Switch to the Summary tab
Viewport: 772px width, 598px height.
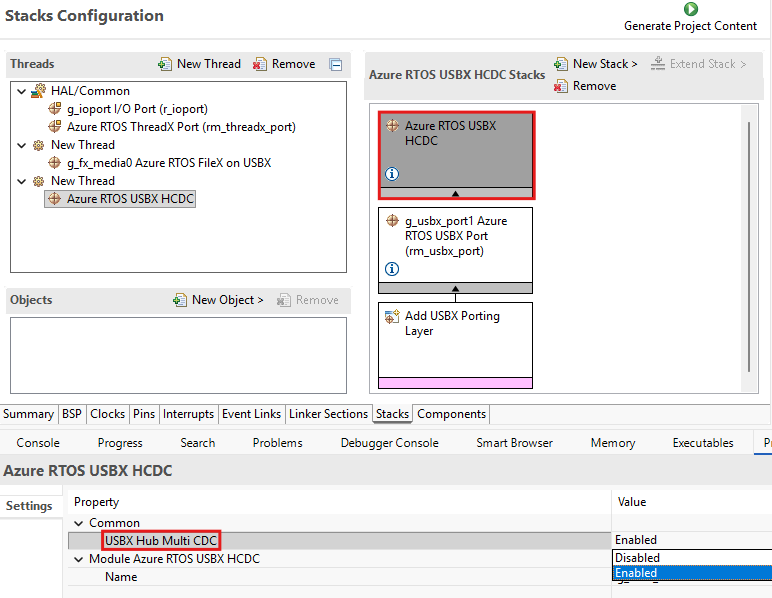pyautogui.click(x=29, y=414)
